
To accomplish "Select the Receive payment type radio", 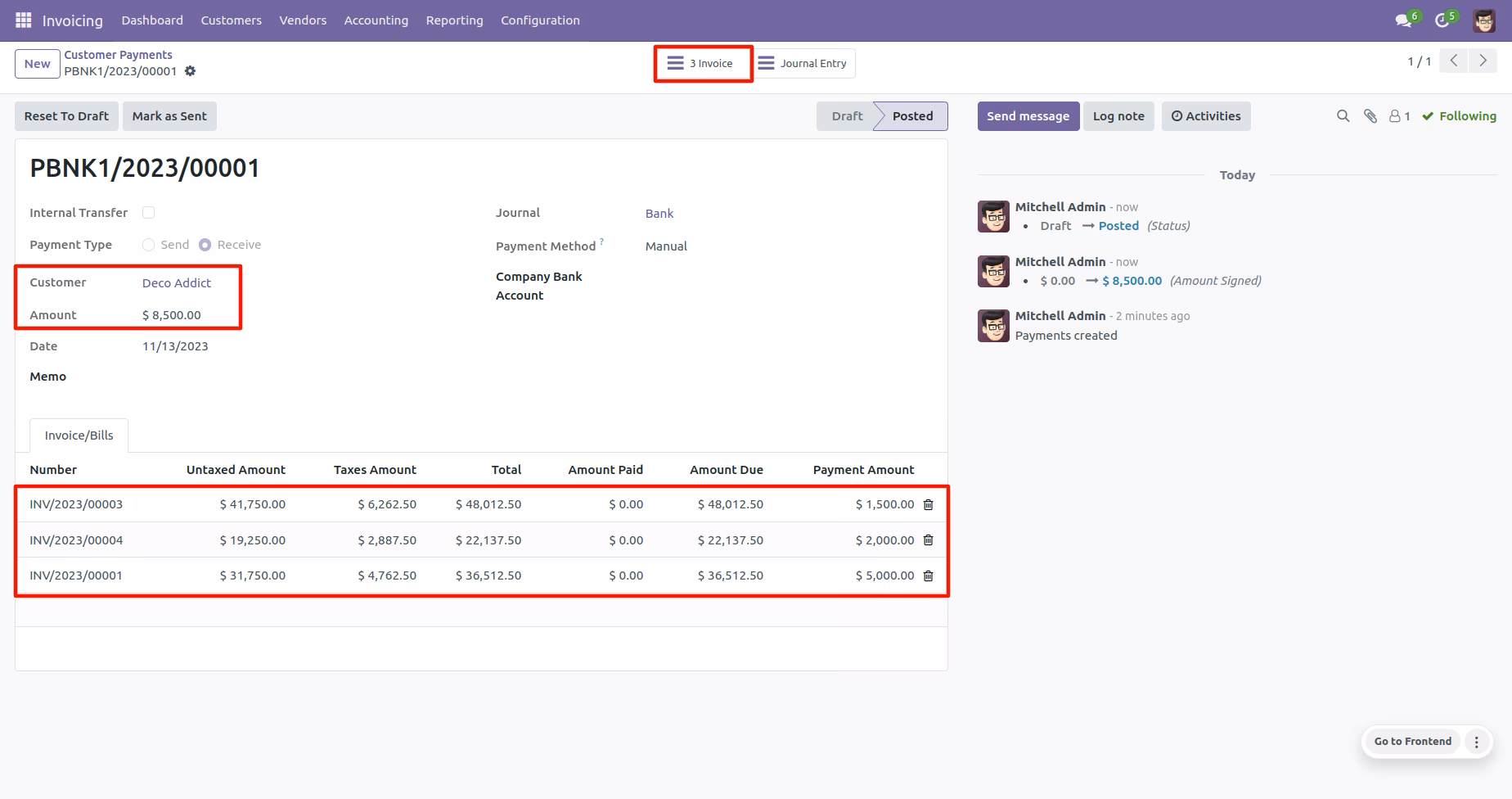I will 205,245.
